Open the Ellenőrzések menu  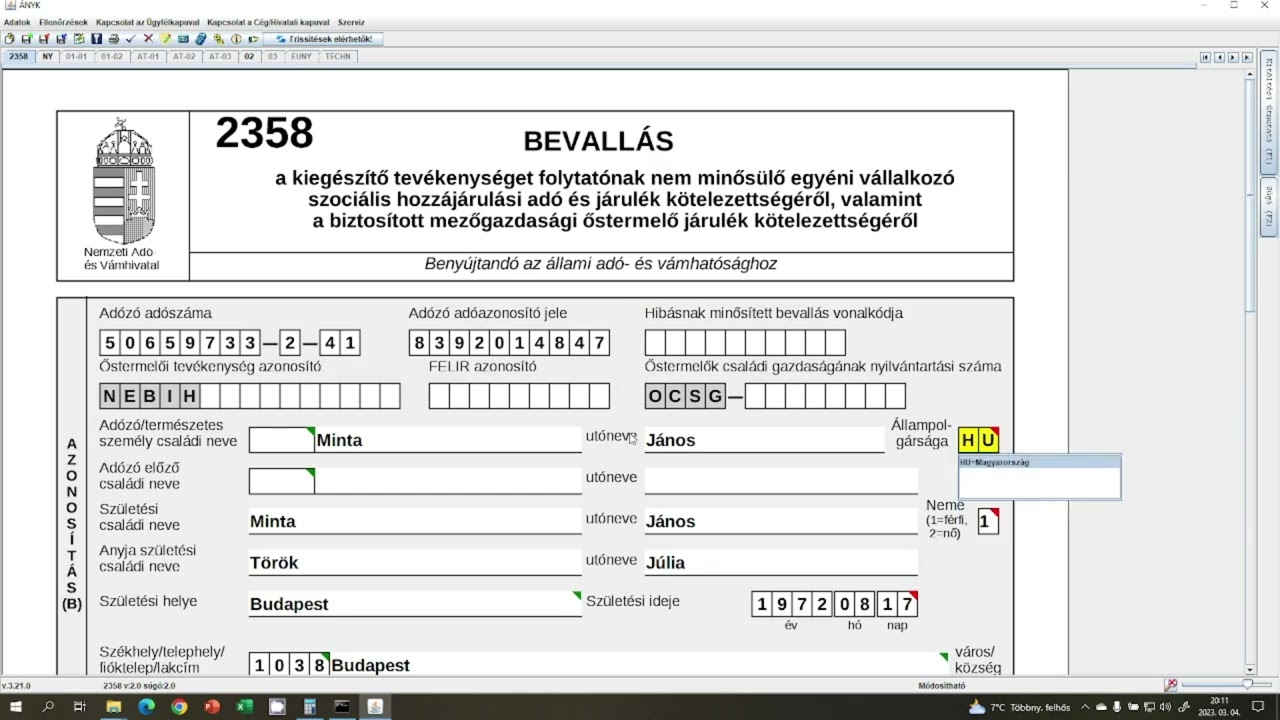point(63,22)
